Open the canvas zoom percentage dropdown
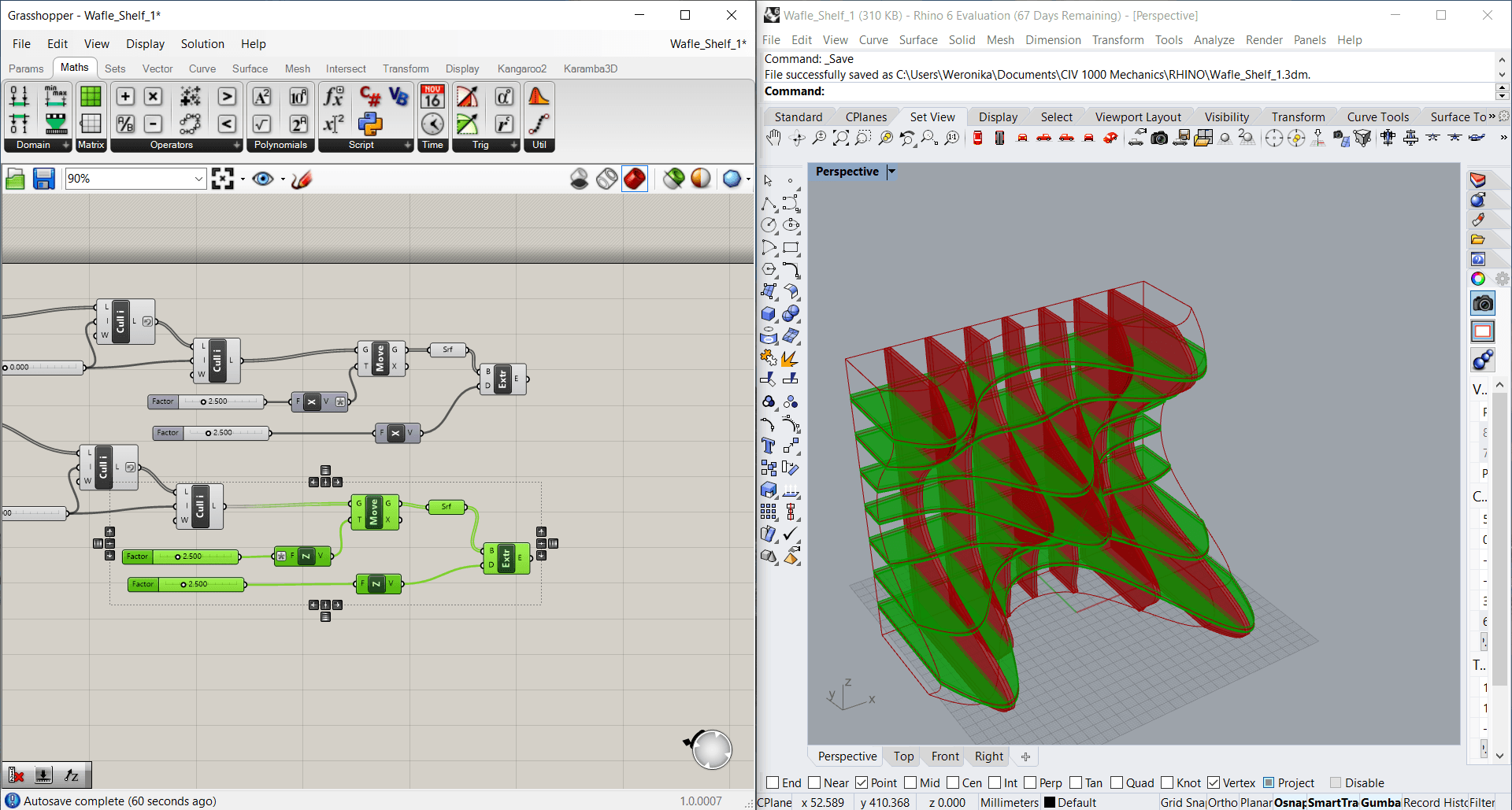The image size is (1512, 810). coord(198,179)
